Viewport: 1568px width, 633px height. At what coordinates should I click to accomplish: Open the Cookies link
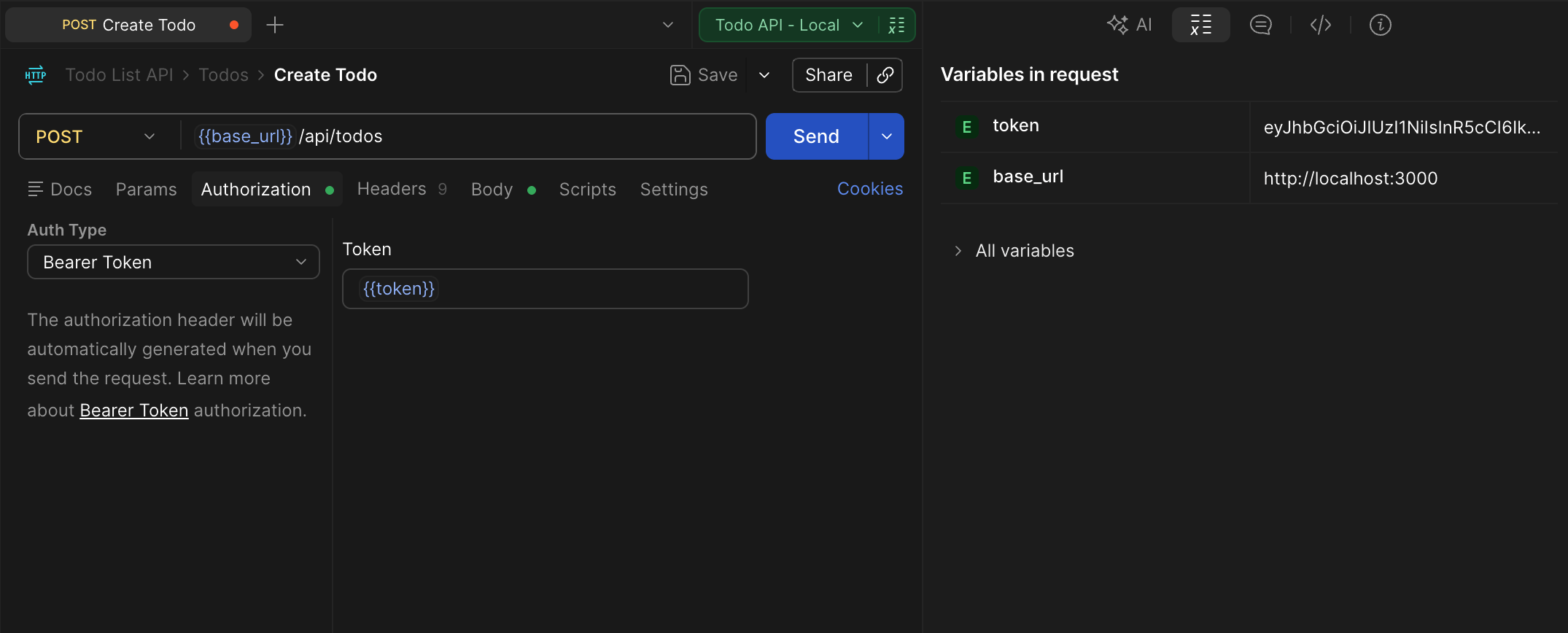(x=870, y=189)
